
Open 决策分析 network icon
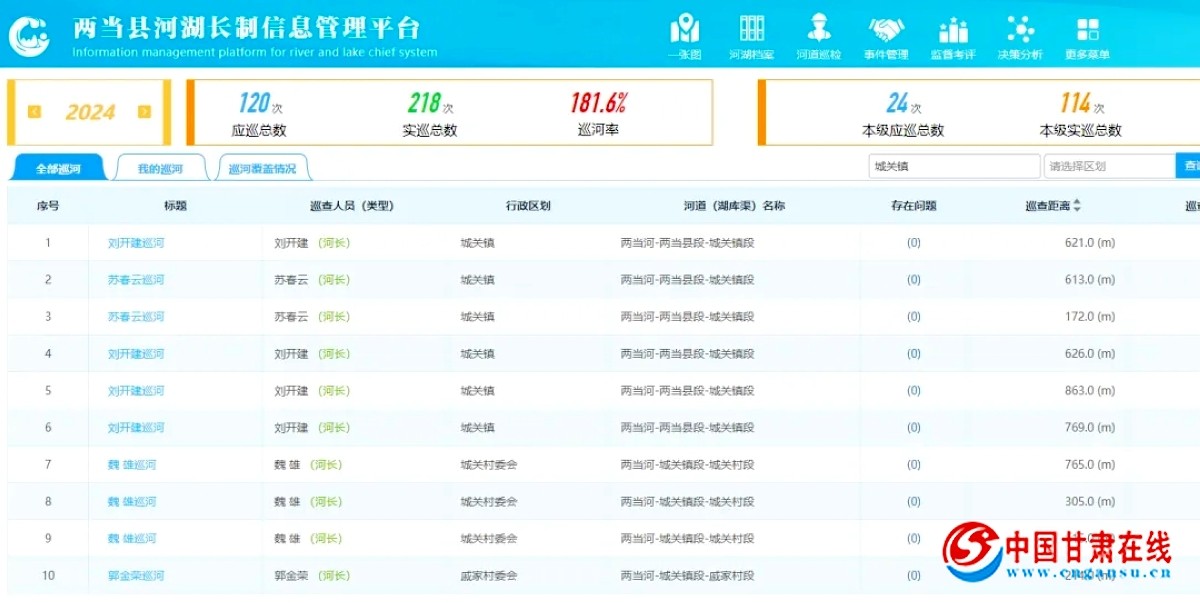click(x=1020, y=30)
